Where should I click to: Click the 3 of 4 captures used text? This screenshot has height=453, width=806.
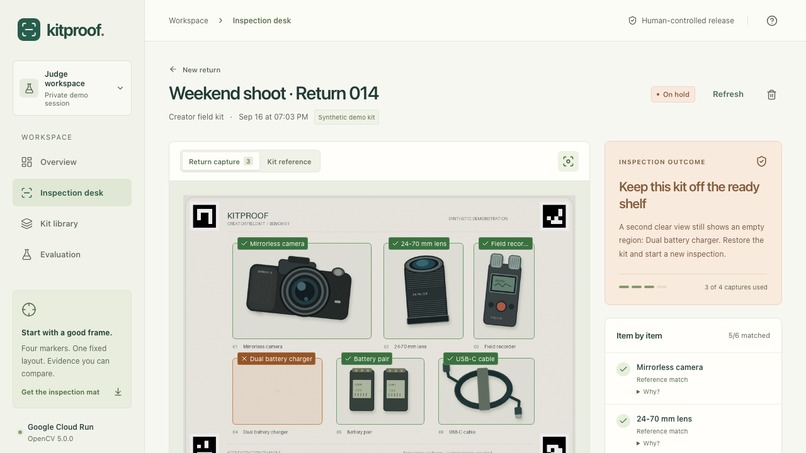click(x=736, y=287)
